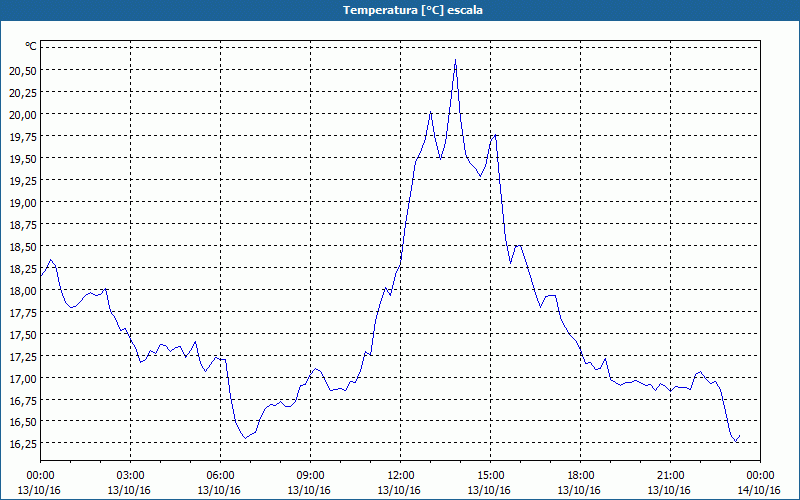
Task: Select the 16,50 y-axis label
Action: coord(23,422)
